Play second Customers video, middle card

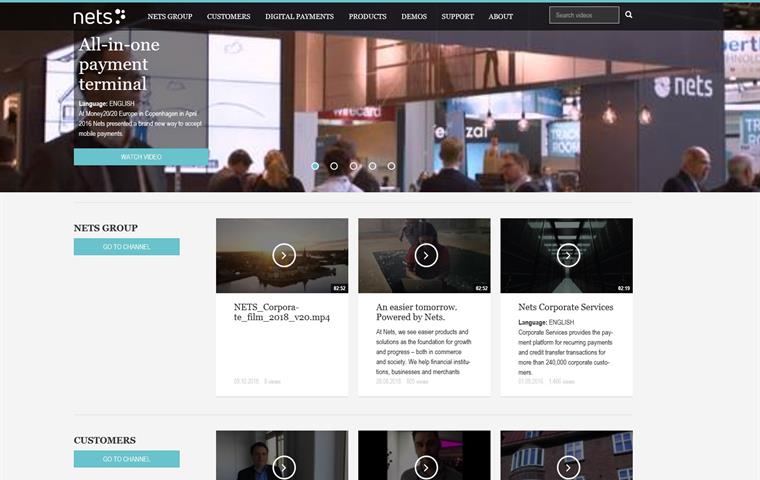(x=426, y=467)
